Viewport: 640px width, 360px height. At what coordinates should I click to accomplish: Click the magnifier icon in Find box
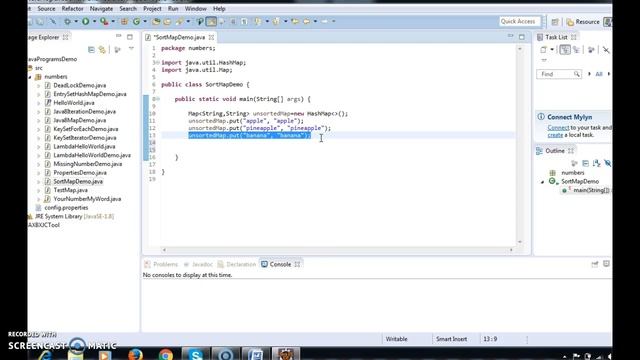pos(577,74)
